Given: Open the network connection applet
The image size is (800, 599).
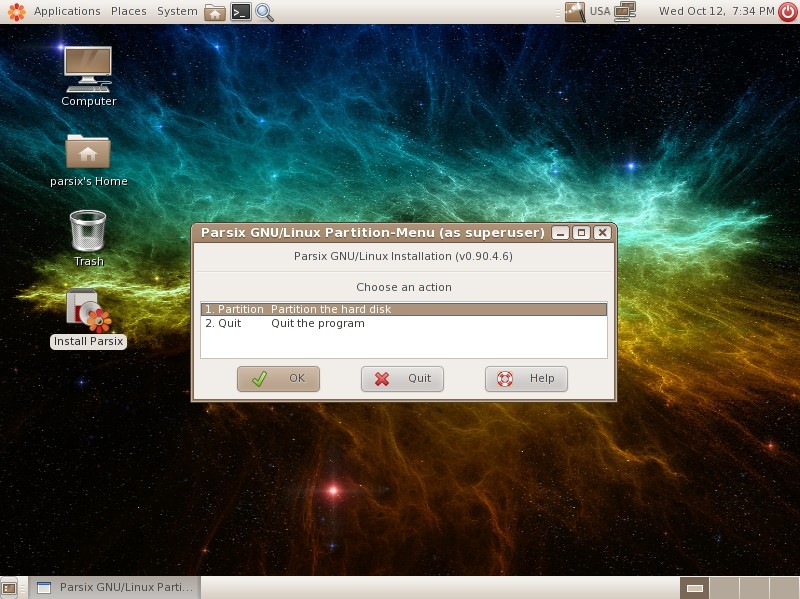Looking at the screenshot, I should pyautogui.click(x=624, y=12).
